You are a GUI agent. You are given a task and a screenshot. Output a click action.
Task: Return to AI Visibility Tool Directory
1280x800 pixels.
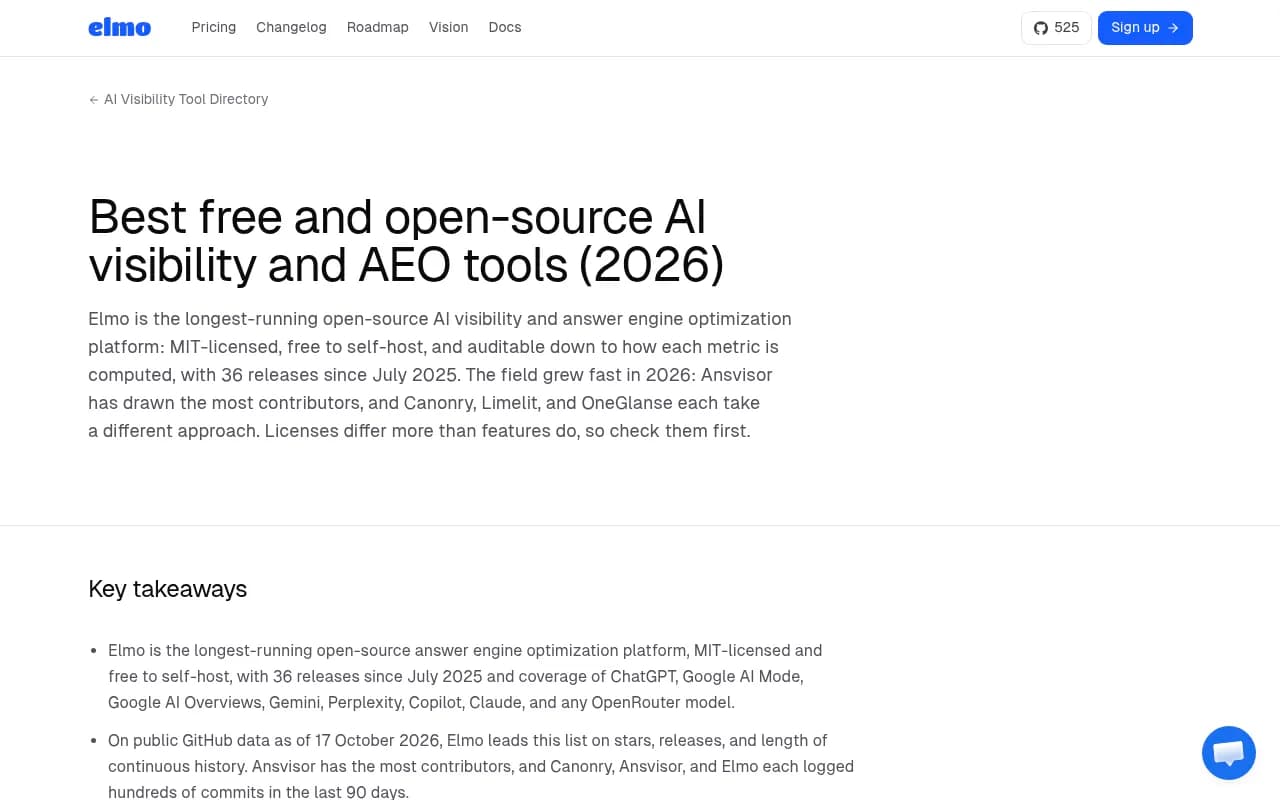click(x=178, y=99)
